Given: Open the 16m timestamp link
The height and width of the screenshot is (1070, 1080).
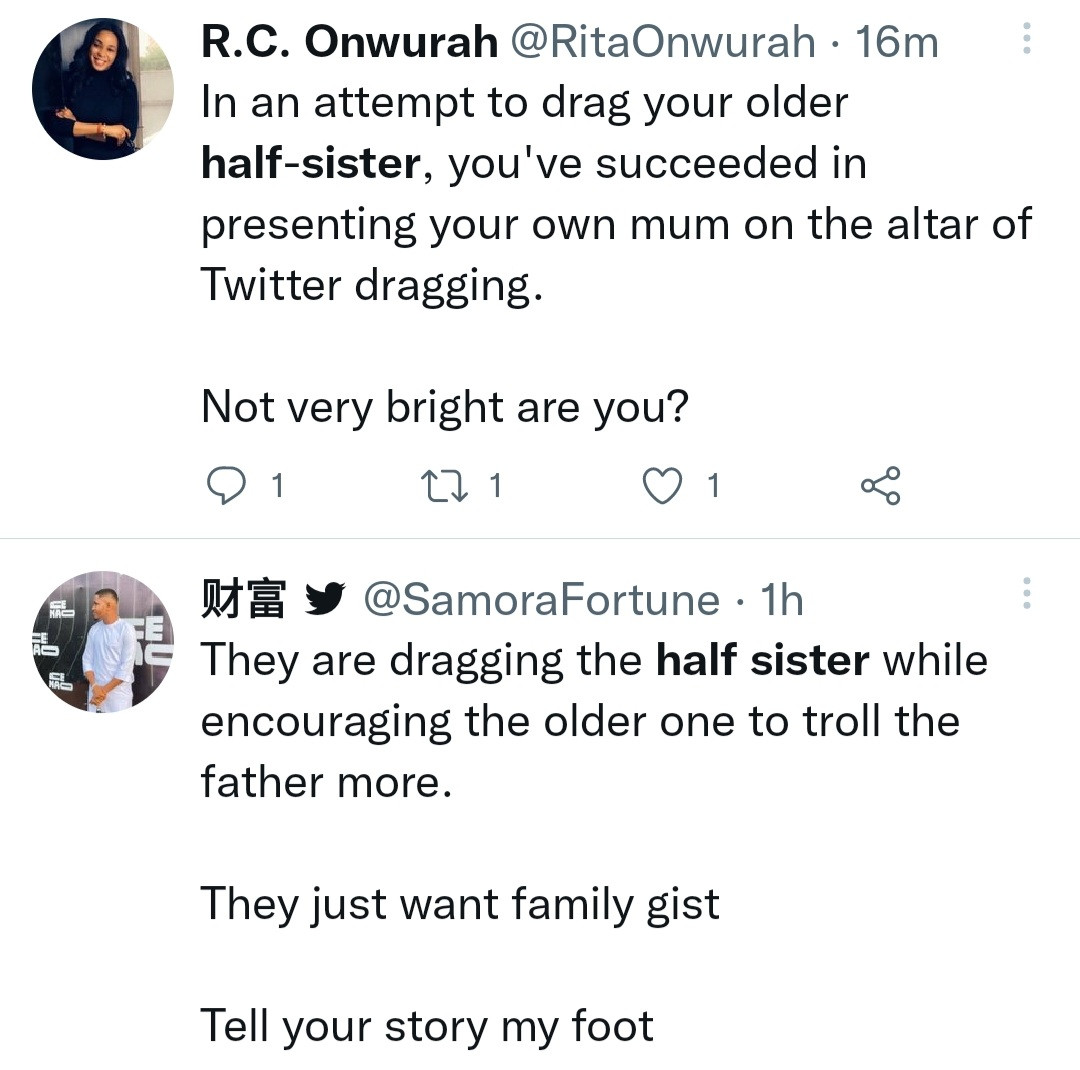Looking at the screenshot, I should coord(897,42).
